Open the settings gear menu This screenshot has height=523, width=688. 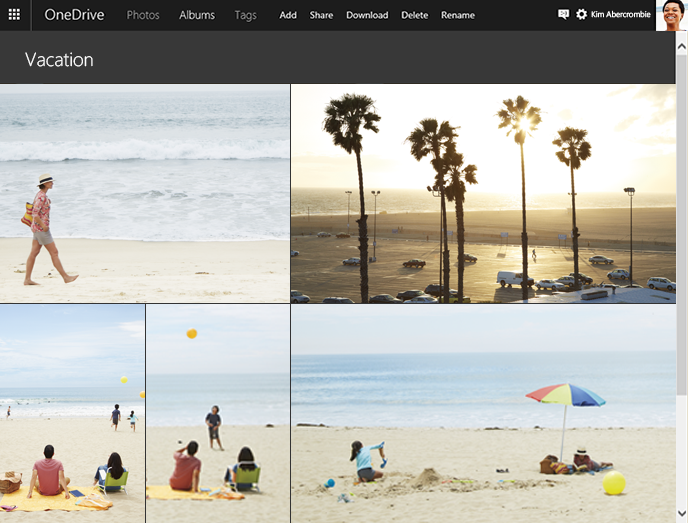(581, 15)
